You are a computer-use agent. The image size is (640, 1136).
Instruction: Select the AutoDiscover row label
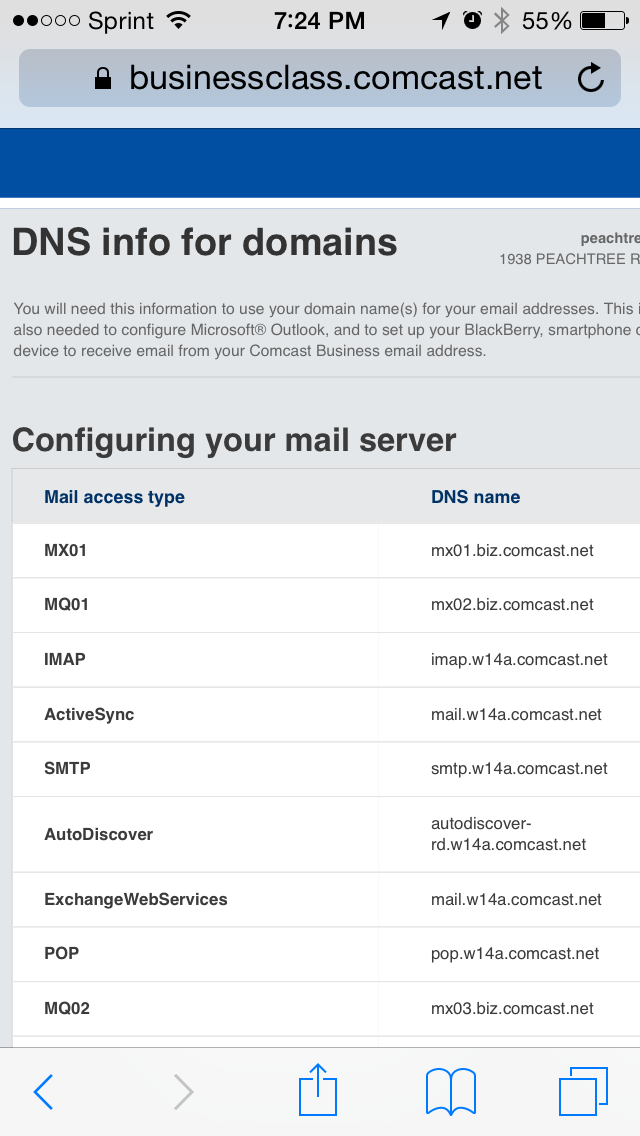tap(99, 835)
